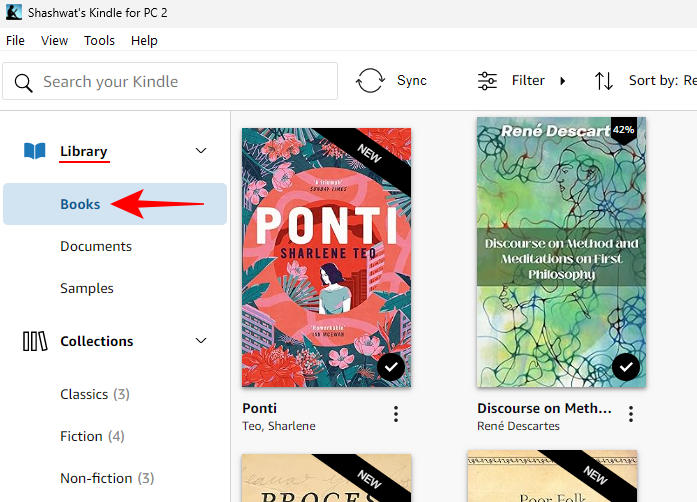Viewport: 697px width, 502px height.
Task: Click the downloaded checkmark on Descartes cover
Action: [x=626, y=367]
